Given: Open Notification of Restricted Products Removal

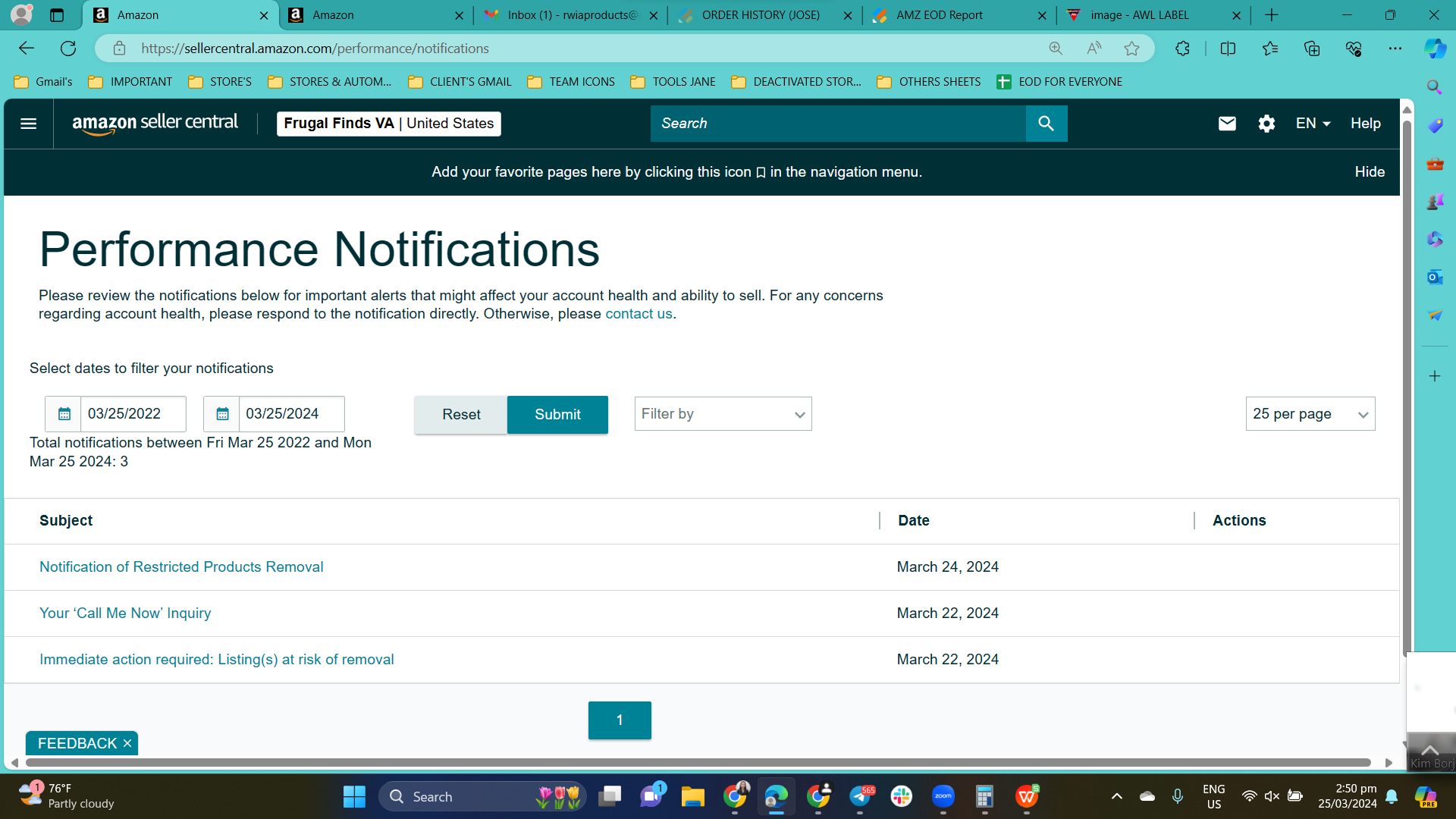Looking at the screenshot, I should pyautogui.click(x=181, y=567).
